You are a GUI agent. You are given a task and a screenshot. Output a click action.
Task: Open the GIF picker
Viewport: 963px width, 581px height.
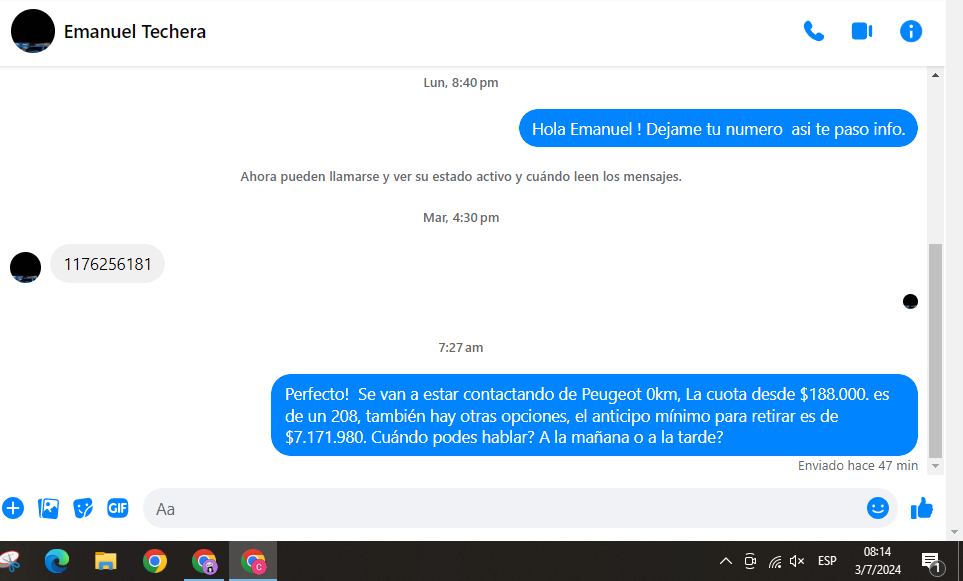point(118,508)
